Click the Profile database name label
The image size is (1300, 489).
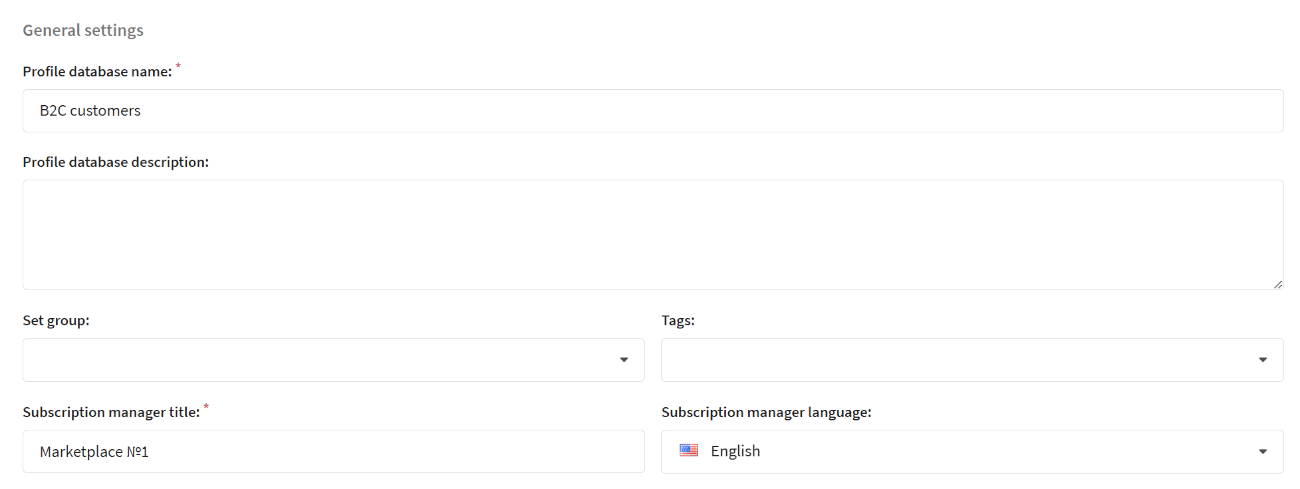(x=97, y=72)
